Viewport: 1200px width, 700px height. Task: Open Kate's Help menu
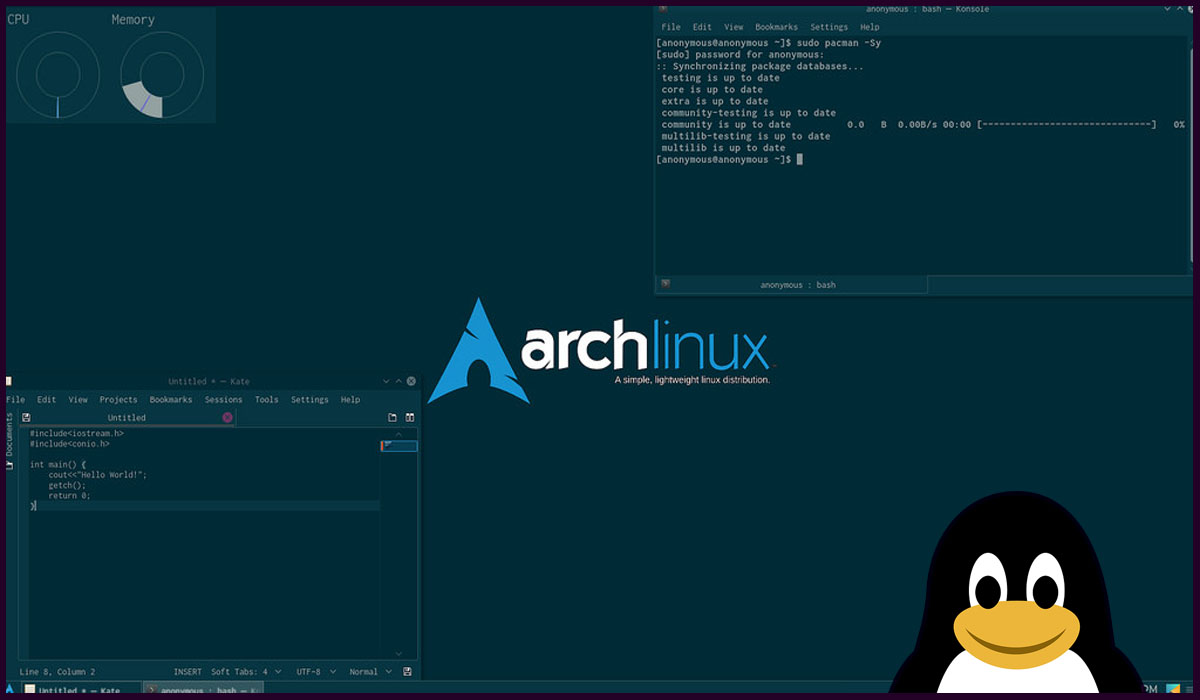pos(350,399)
